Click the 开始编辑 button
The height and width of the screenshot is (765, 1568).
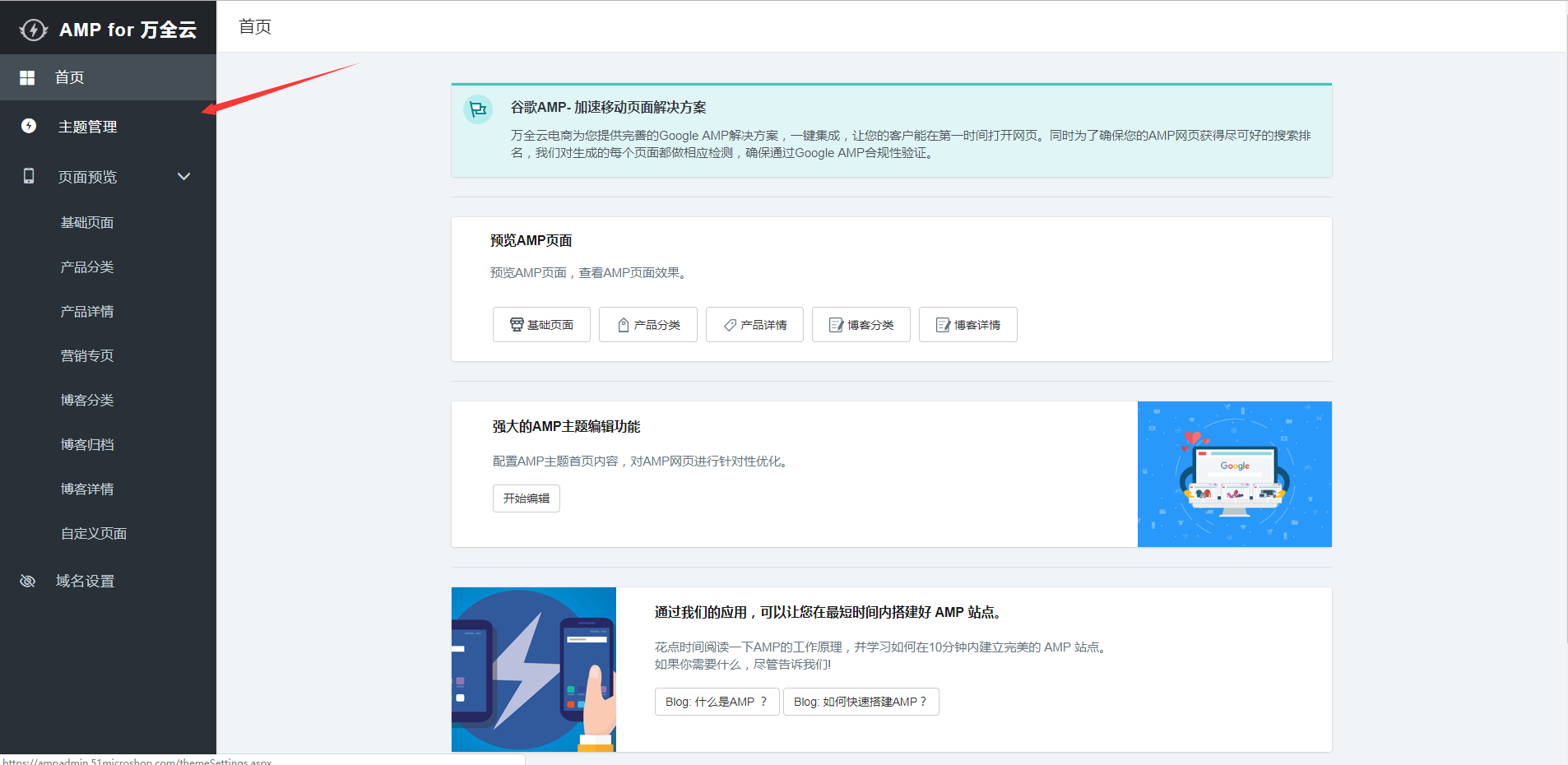(x=527, y=498)
